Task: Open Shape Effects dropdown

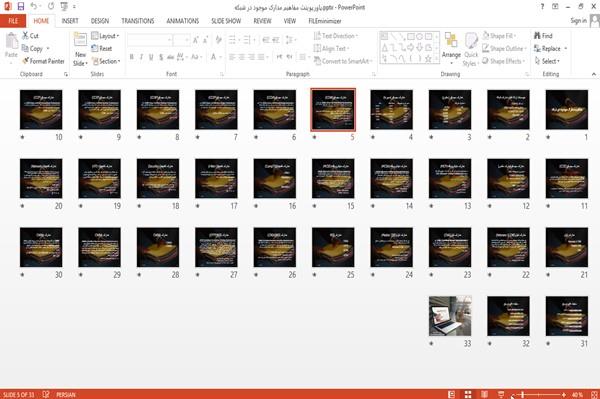Action: pyautogui.click(x=503, y=61)
